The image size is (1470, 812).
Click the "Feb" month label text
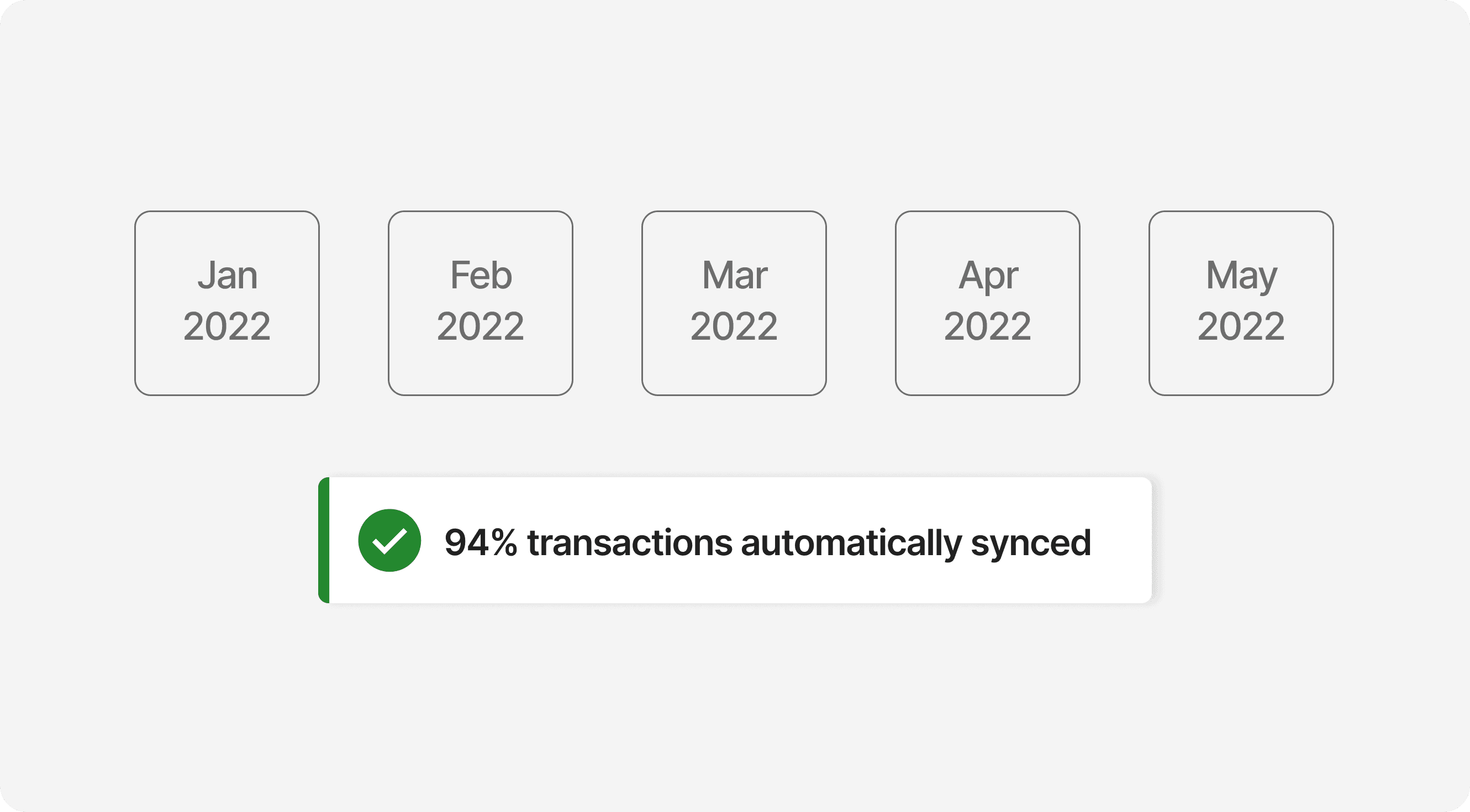click(x=481, y=275)
